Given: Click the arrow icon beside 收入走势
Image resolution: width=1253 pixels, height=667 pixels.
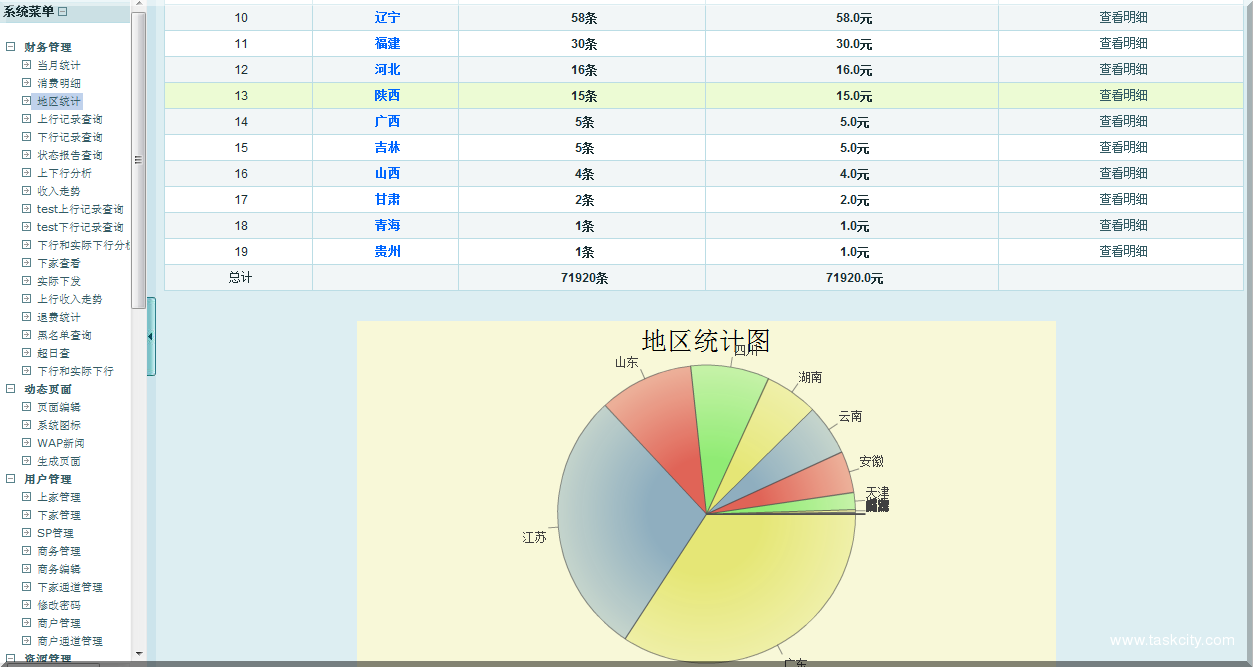Looking at the screenshot, I should coord(27,191).
